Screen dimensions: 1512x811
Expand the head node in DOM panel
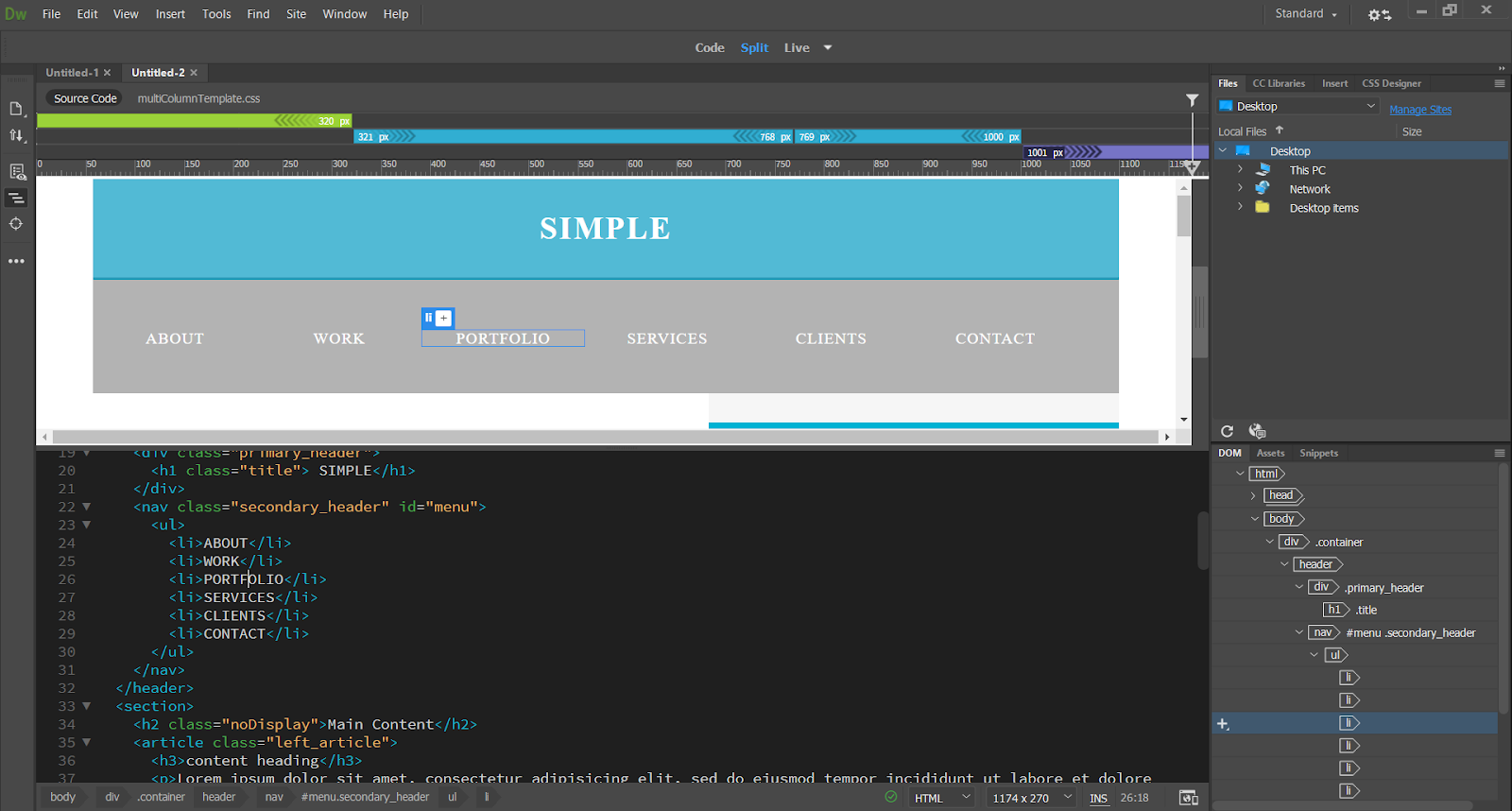1254,495
